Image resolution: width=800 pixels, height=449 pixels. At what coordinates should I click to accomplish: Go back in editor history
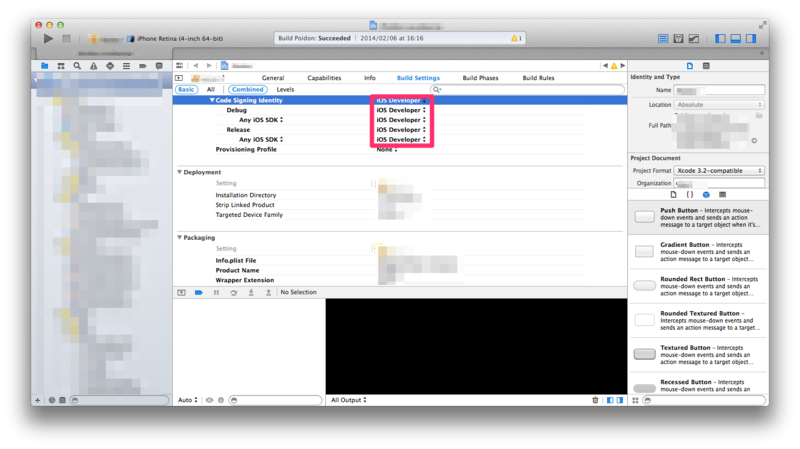[x=195, y=66]
